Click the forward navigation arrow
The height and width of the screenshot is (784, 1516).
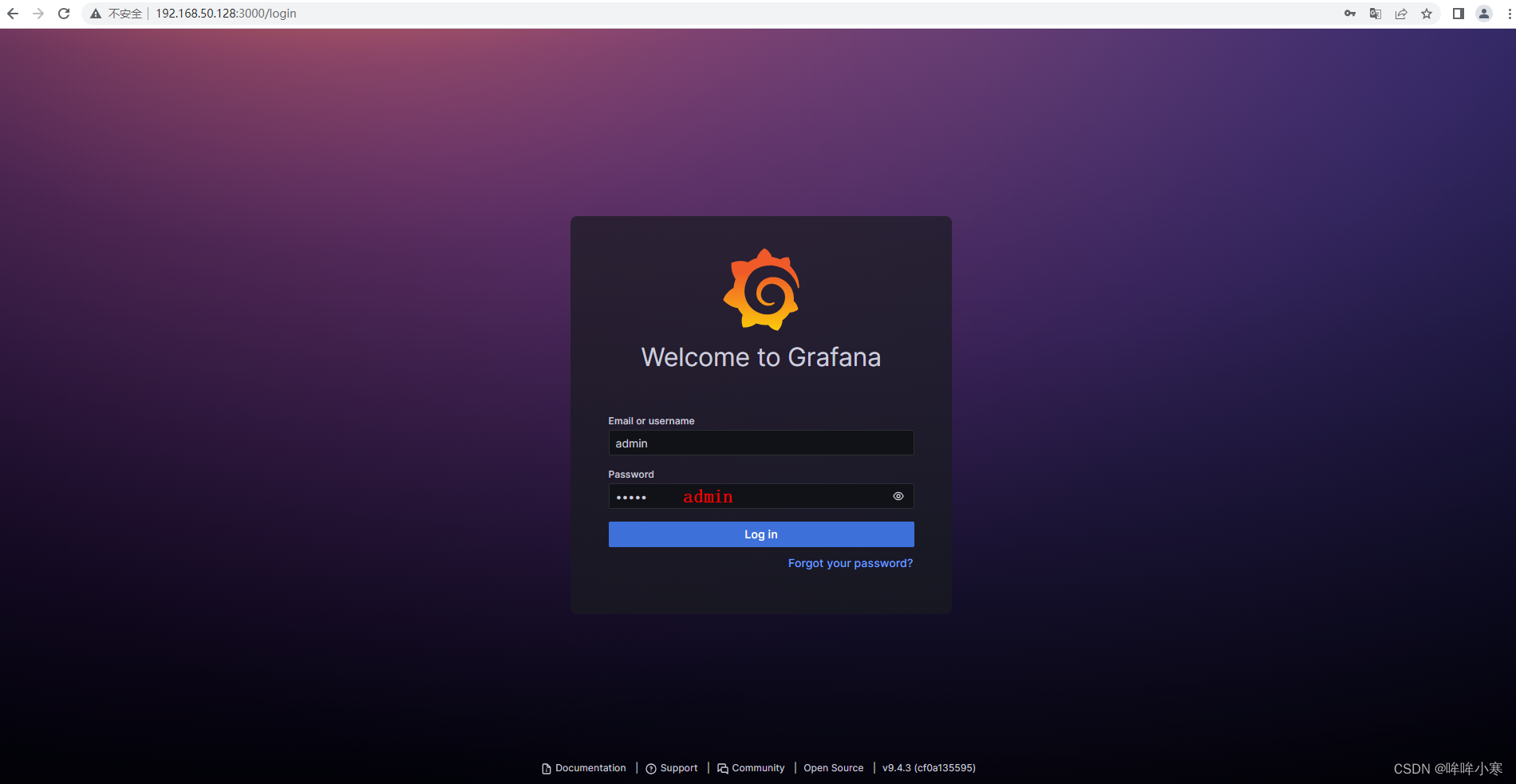pos(38,14)
